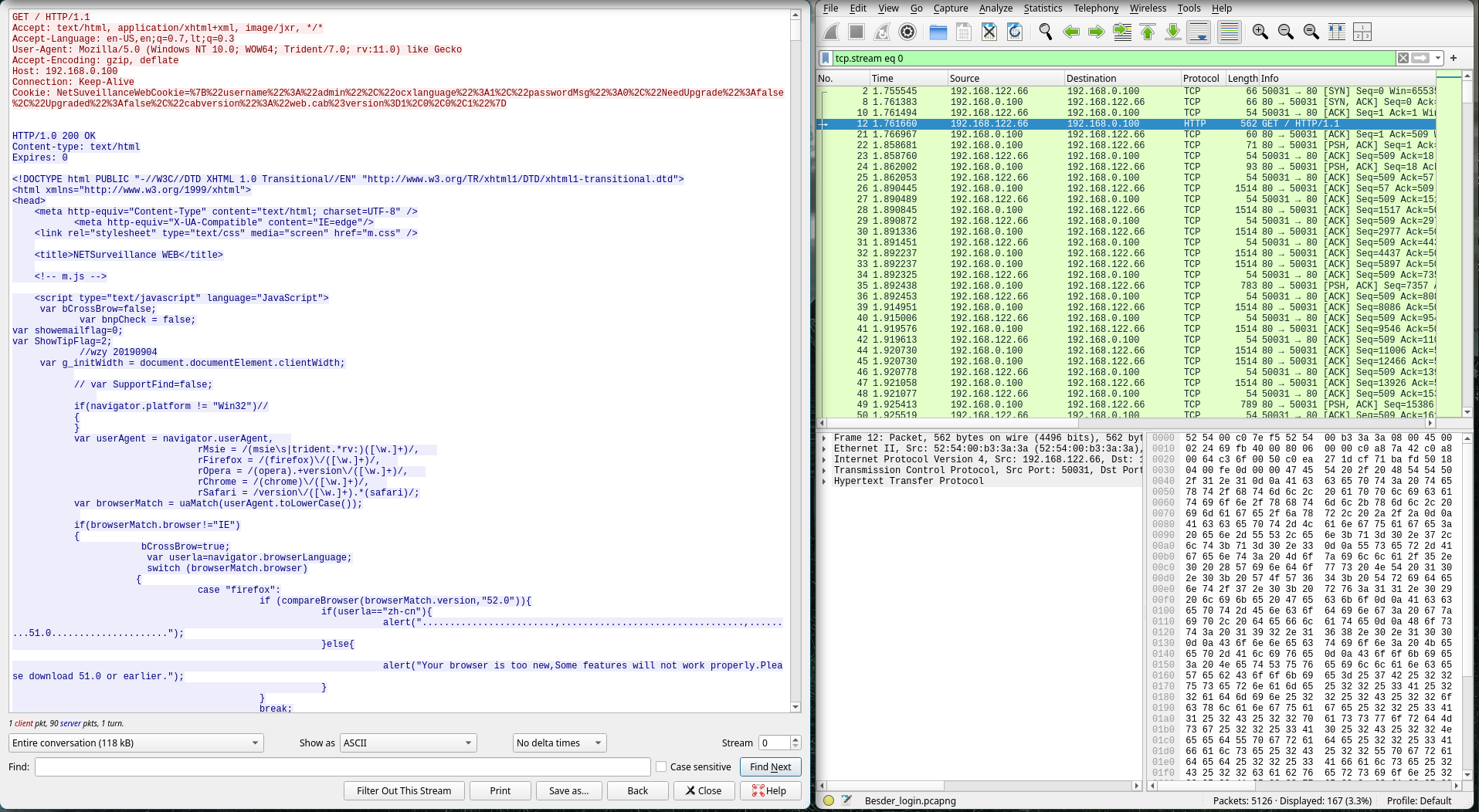
Task: Stop capturing packets toolbar icon
Action: pyautogui.click(x=857, y=32)
